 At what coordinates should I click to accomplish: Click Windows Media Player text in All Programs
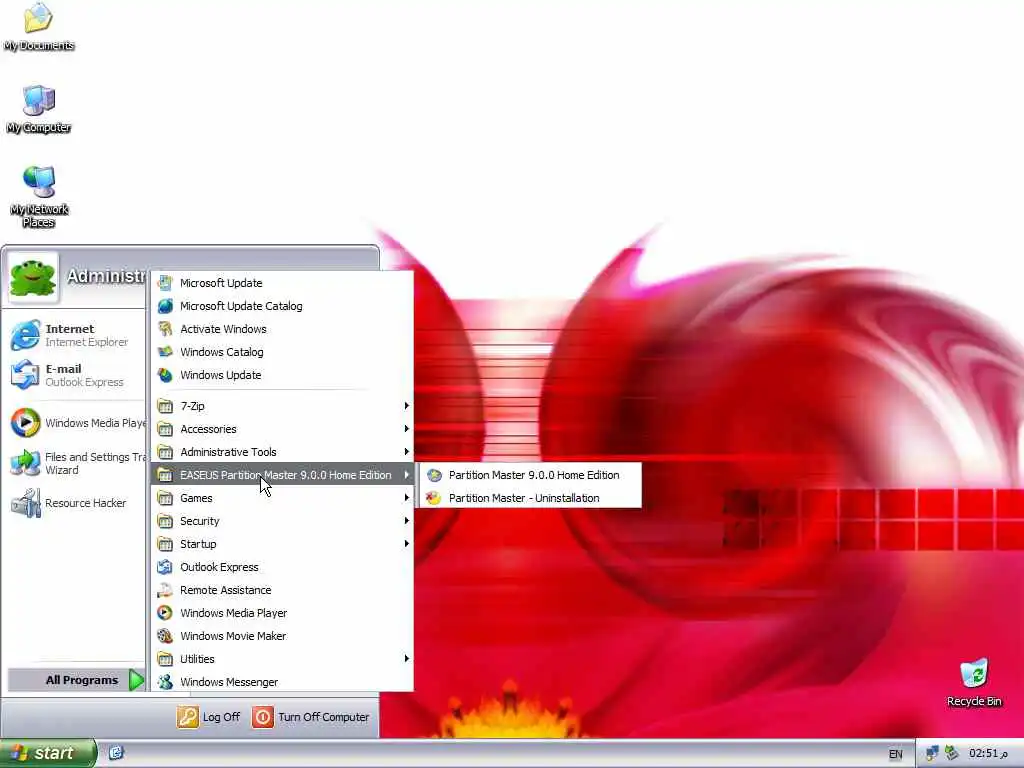coord(234,613)
